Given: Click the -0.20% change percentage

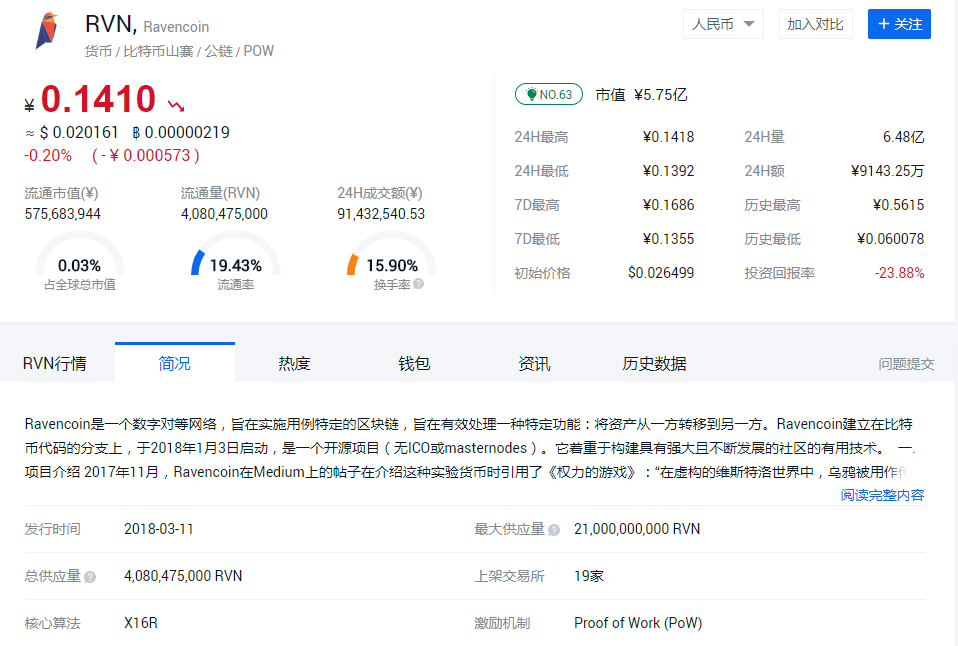Looking at the screenshot, I should (48, 155).
